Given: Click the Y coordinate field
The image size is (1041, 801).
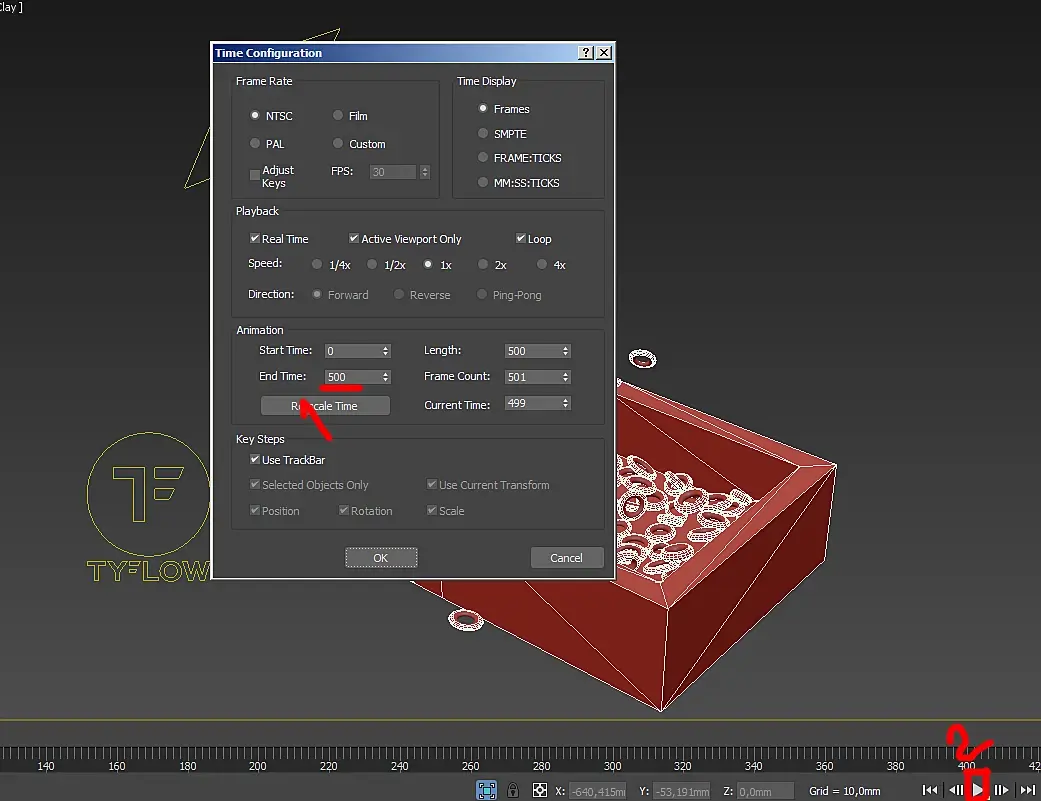Looking at the screenshot, I should click(x=681, y=791).
